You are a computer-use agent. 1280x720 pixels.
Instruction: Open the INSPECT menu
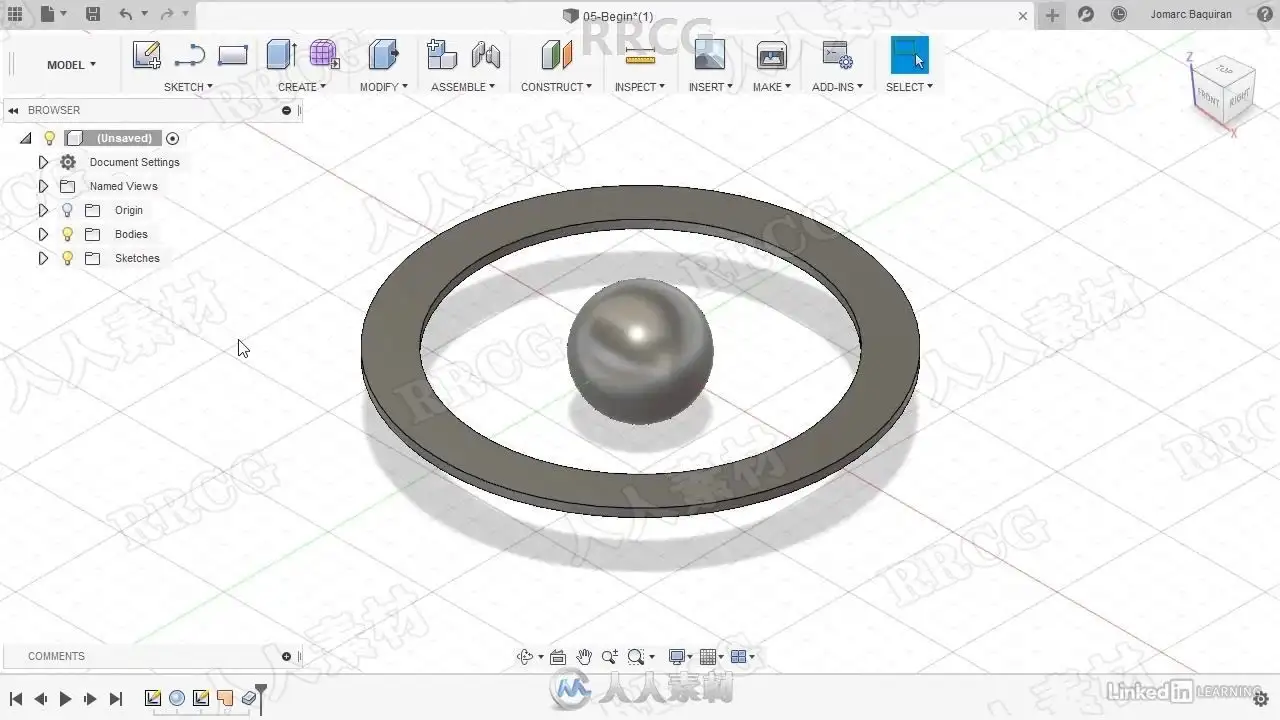640,87
